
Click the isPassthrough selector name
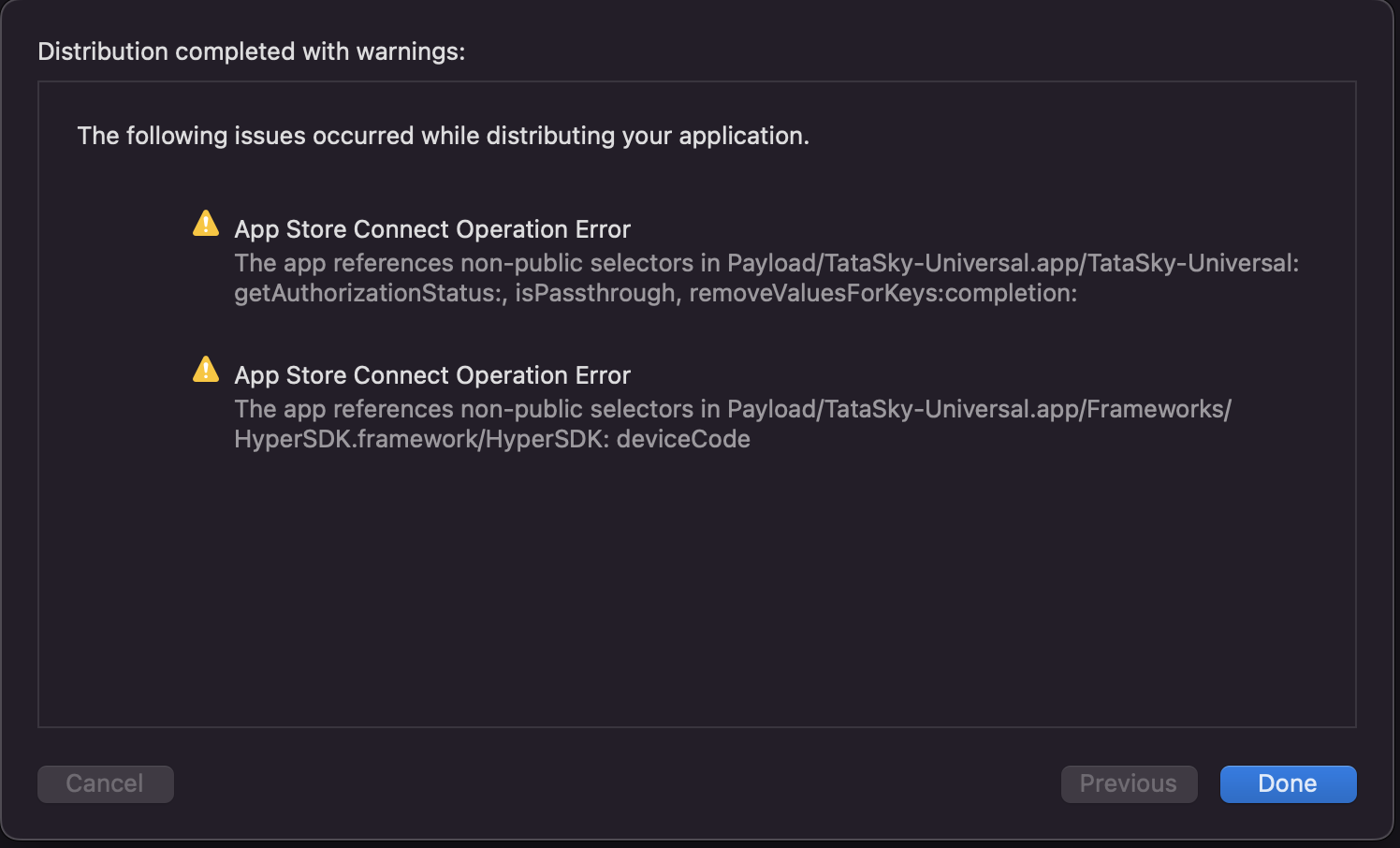[x=595, y=293]
